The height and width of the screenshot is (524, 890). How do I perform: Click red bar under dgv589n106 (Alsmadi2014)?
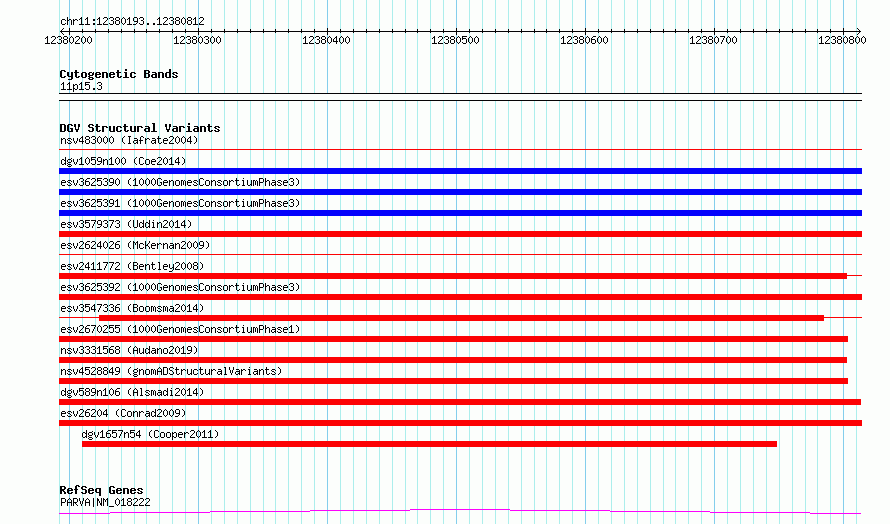point(460,402)
